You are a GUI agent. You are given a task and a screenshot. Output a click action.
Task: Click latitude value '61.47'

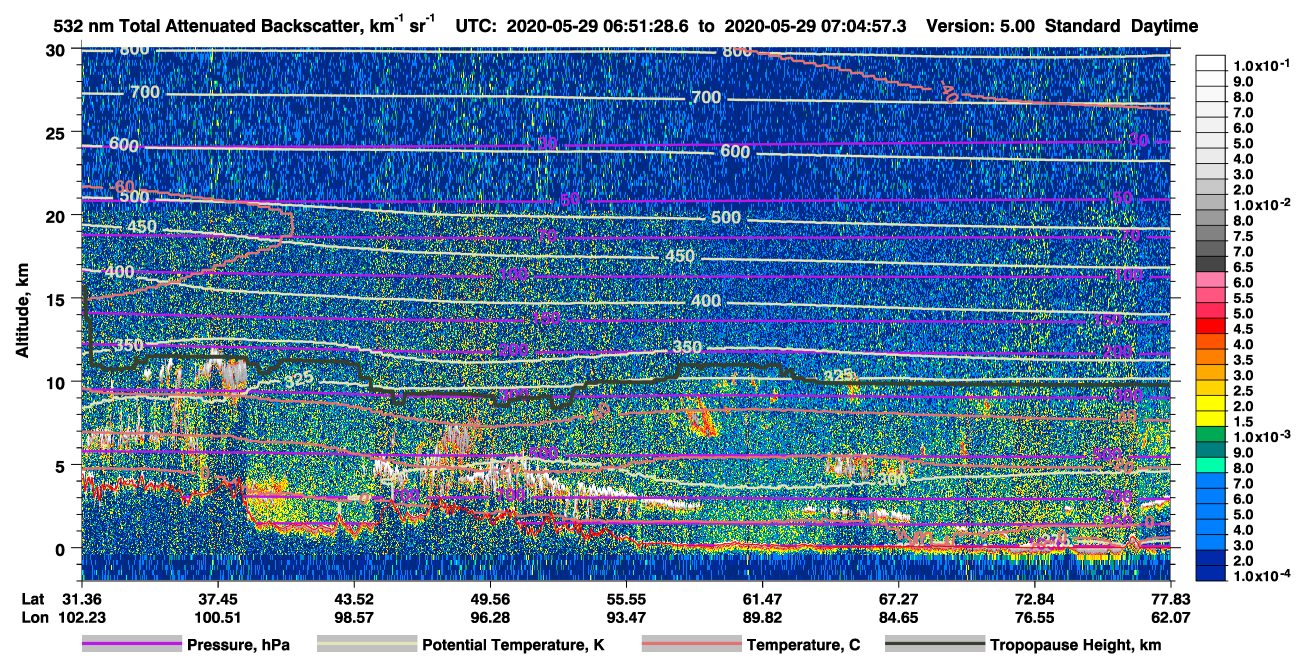pos(762,599)
